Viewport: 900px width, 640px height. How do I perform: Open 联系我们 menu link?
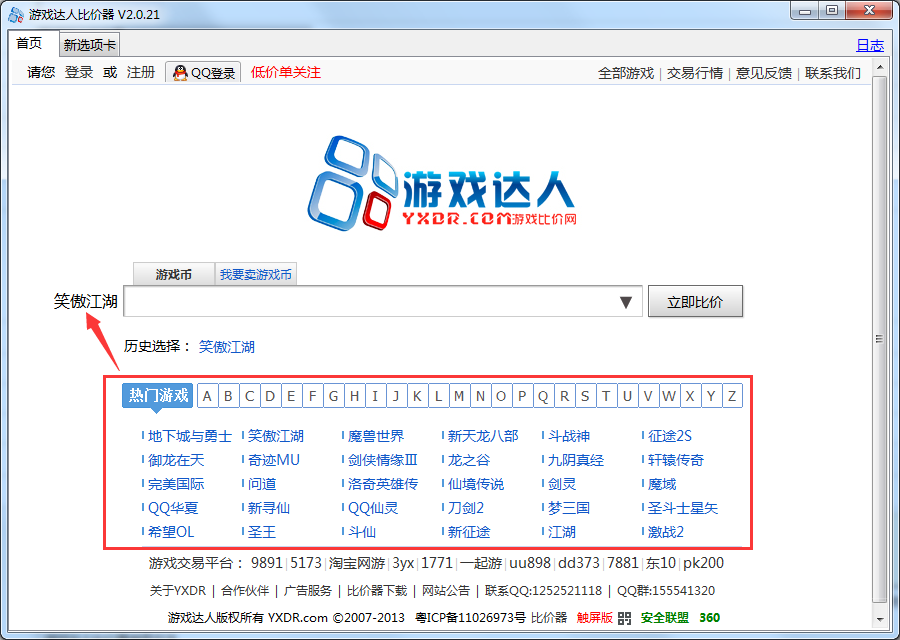pos(833,73)
